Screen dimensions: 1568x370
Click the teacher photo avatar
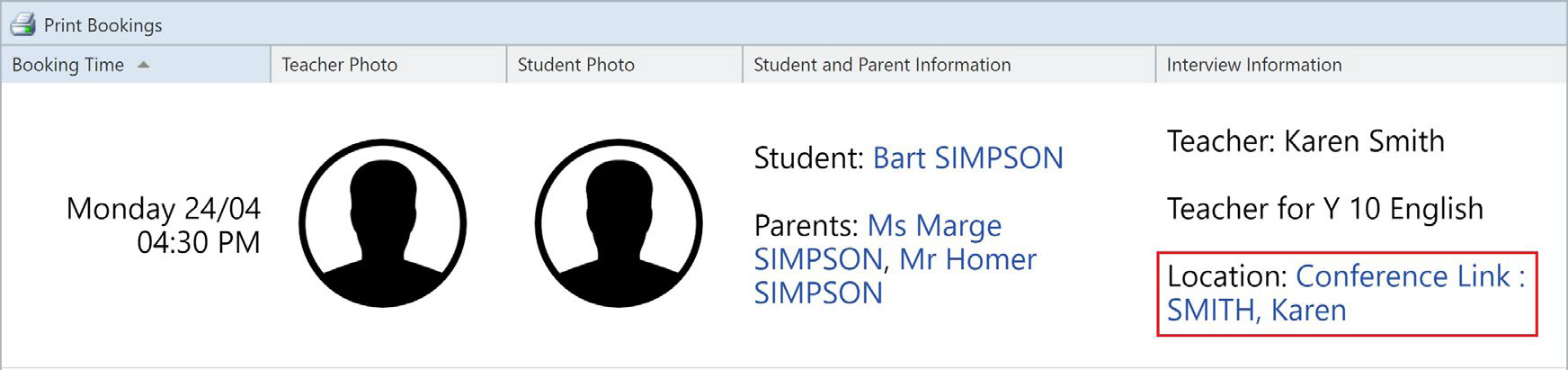pyautogui.click(x=383, y=222)
